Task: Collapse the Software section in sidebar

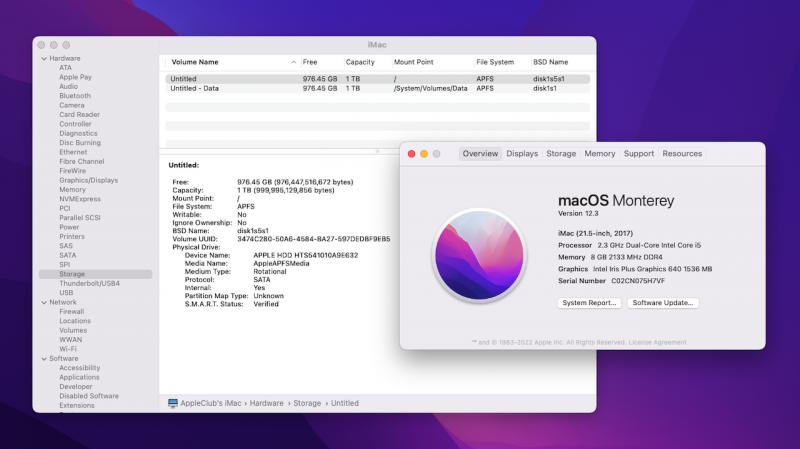Action: pos(44,359)
